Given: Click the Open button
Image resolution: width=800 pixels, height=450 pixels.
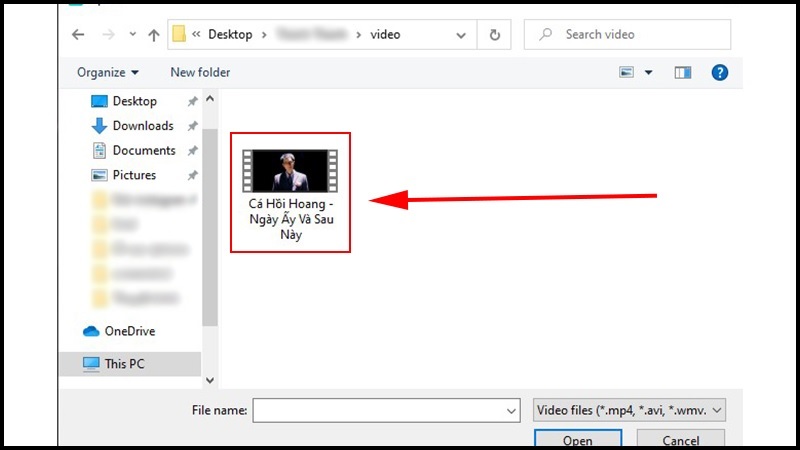Looking at the screenshot, I should (x=578, y=439).
